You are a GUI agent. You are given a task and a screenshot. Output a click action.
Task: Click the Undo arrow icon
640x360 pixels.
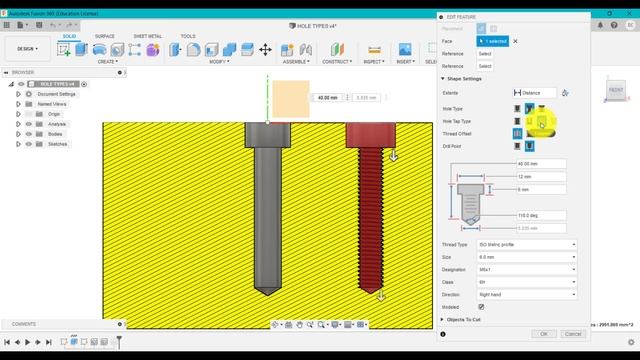pyautogui.click(x=53, y=25)
